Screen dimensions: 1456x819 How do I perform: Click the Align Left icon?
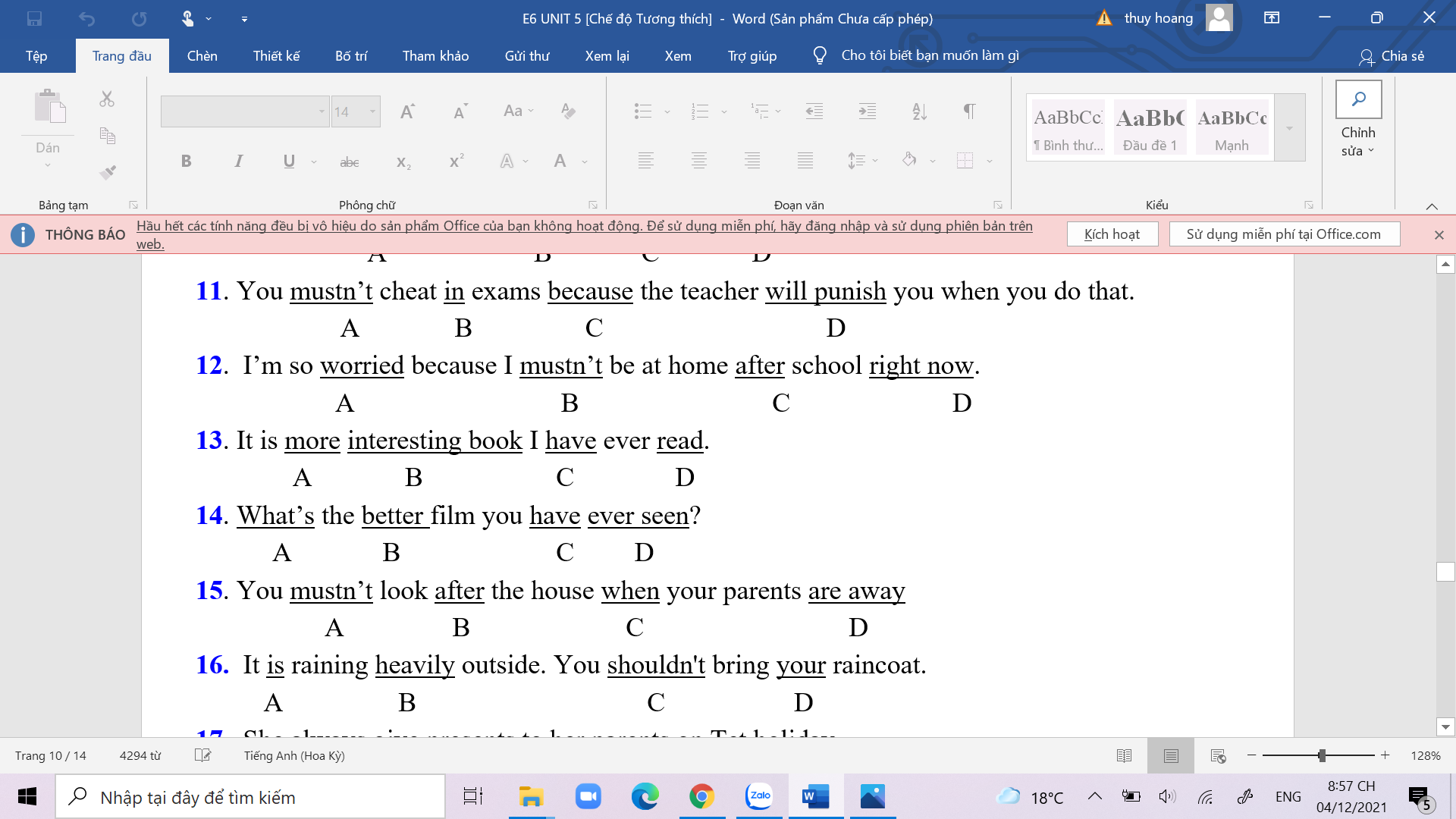[x=645, y=160]
